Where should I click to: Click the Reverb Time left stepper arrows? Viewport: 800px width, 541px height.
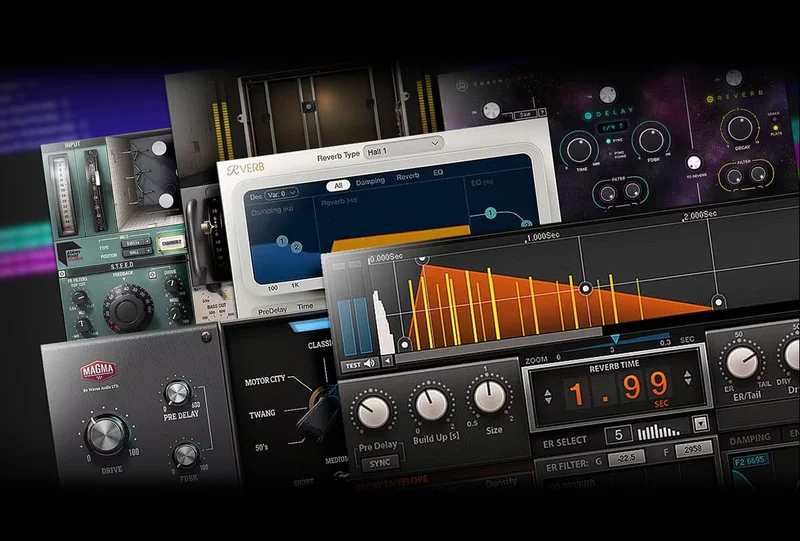[548, 396]
